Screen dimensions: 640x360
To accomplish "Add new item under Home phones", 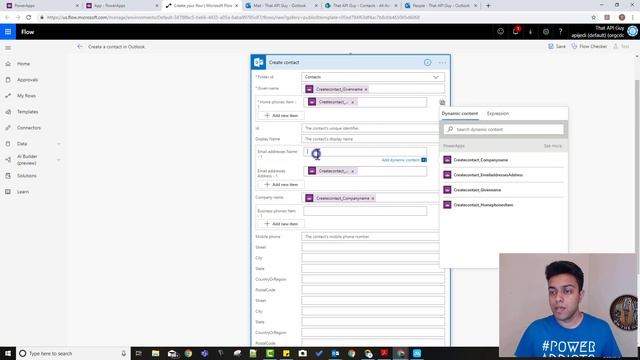I will tap(281, 116).
